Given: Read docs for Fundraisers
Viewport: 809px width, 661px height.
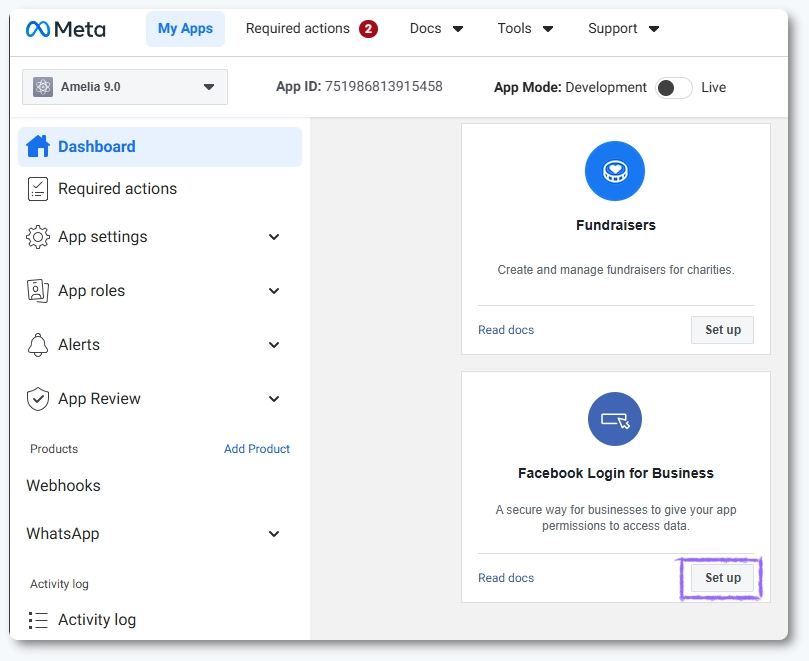Looking at the screenshot, I should [x=505, y=330].
